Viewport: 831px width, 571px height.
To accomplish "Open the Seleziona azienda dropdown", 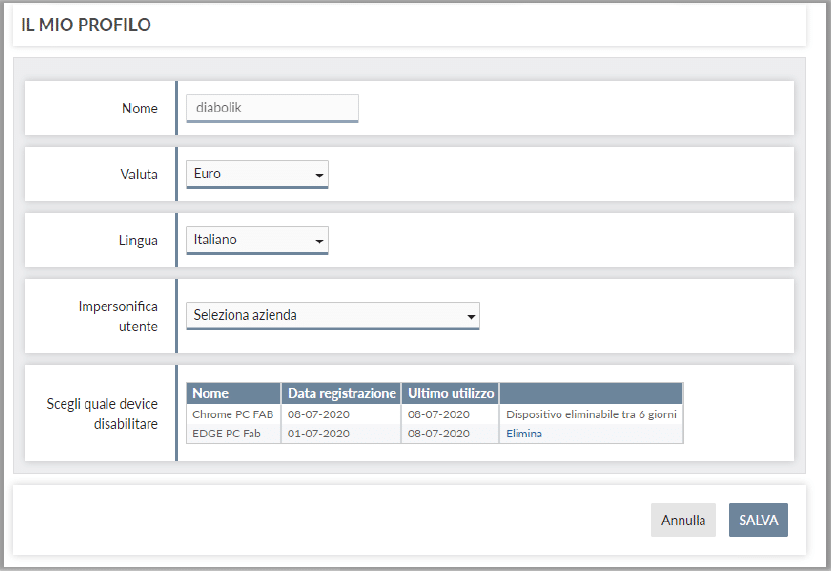I will pyautogui.click(x=332, y=315).
